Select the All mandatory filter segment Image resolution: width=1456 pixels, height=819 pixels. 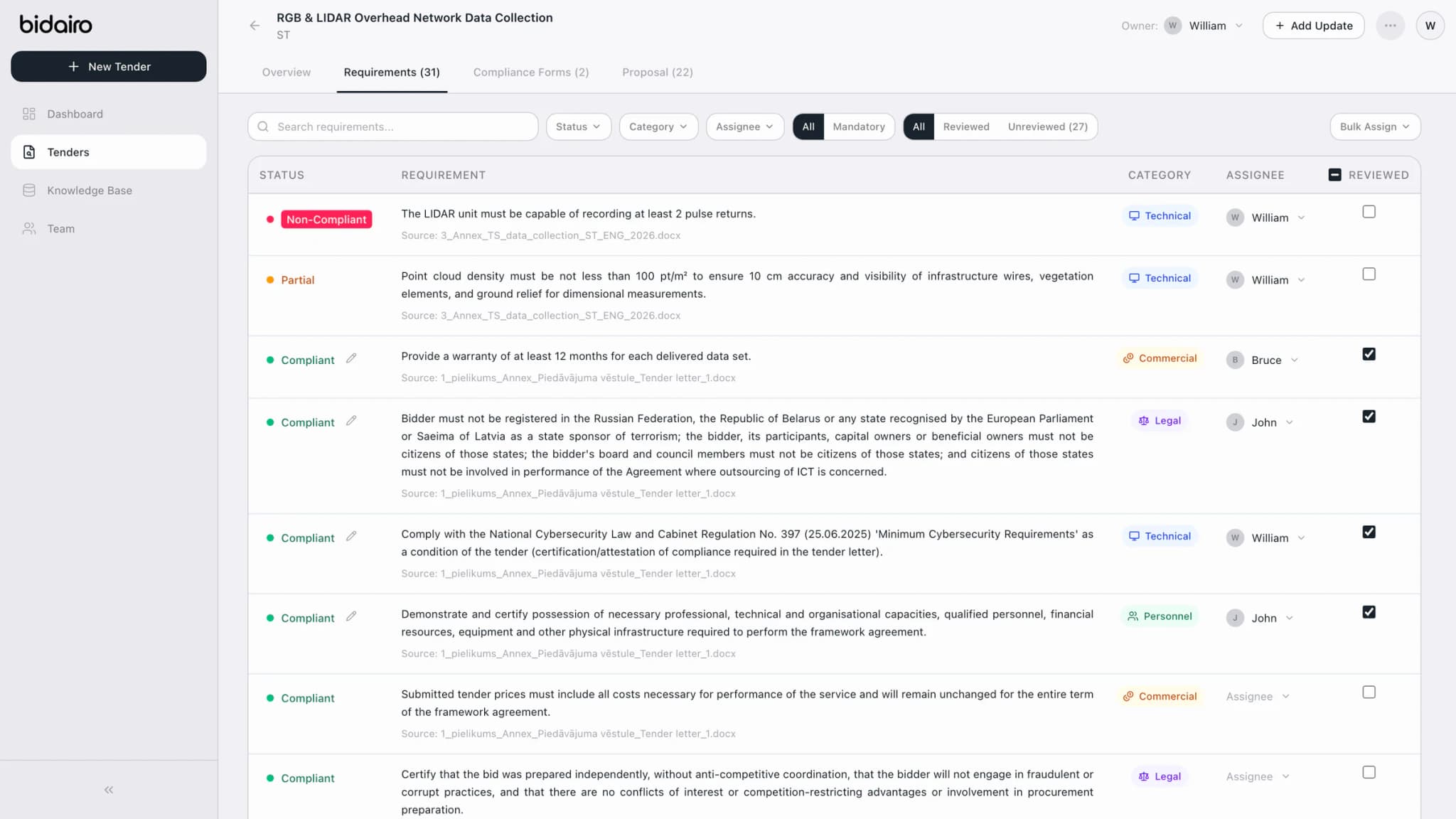click(x=808, y=127)
